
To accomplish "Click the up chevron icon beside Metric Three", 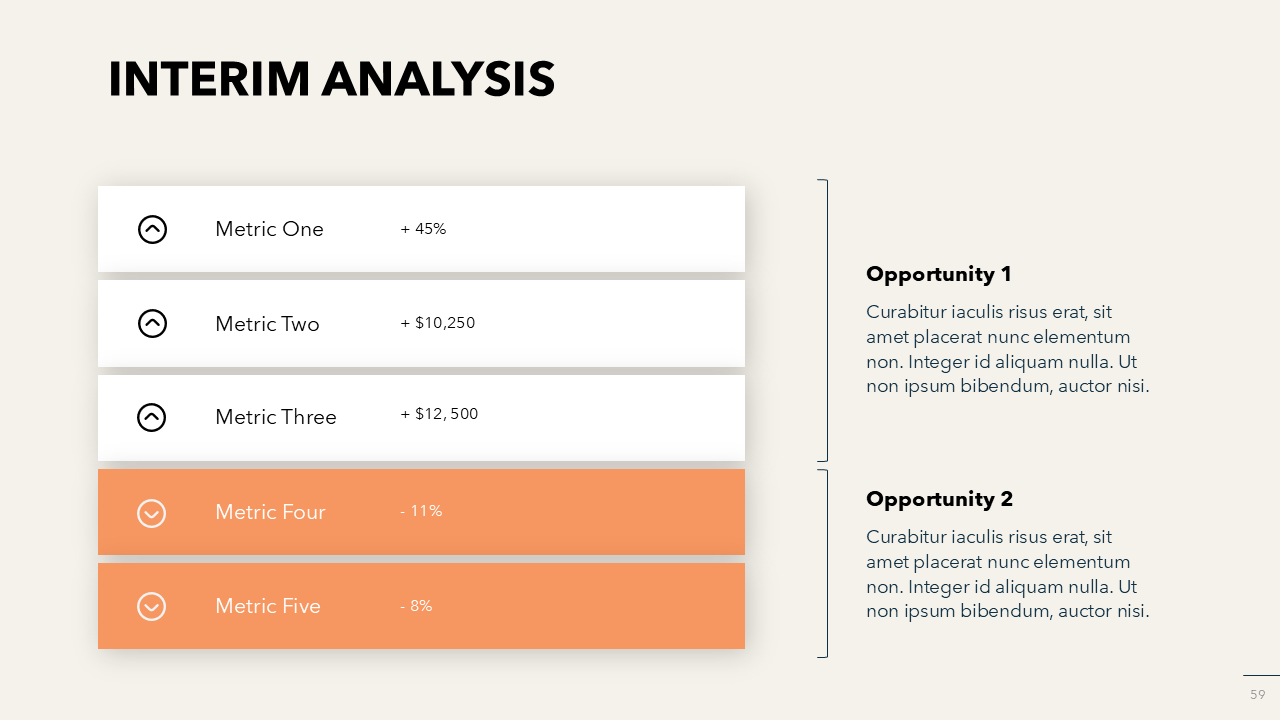I will (151, 417).
